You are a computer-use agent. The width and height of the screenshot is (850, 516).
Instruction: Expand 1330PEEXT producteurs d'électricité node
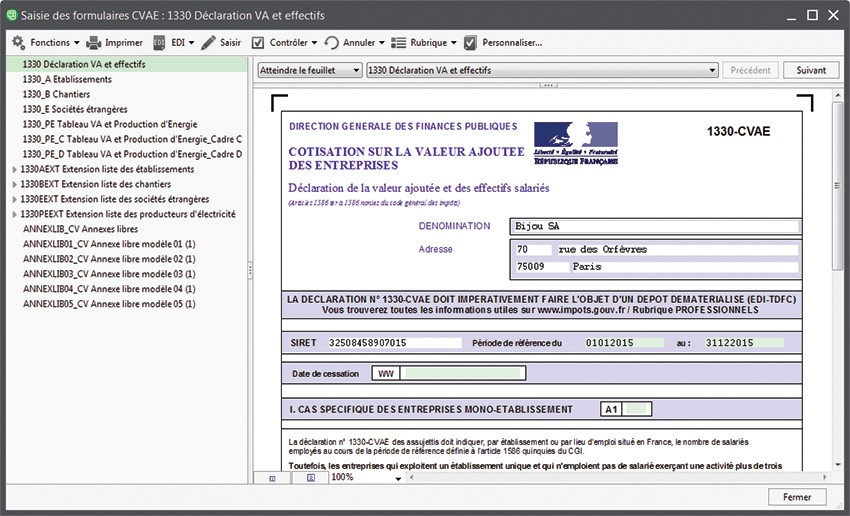(x=13, y=214)
